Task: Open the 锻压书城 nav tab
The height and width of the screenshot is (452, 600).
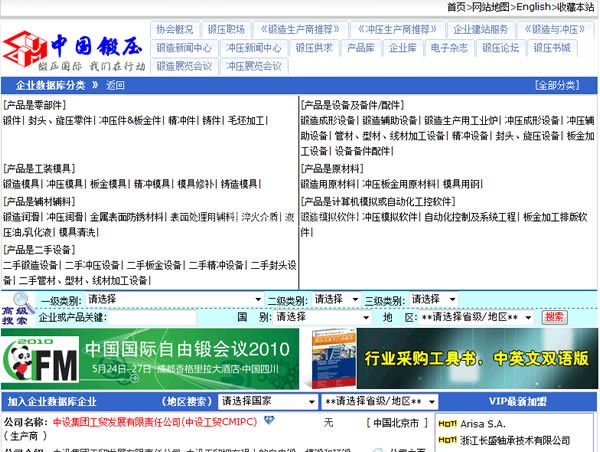Action: [552, 48]
